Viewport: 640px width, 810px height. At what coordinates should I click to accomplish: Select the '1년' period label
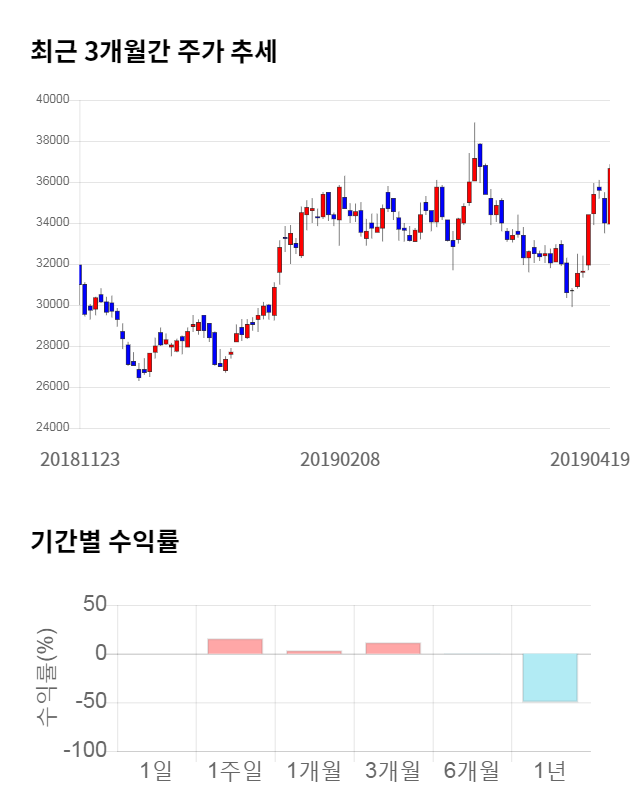pyautogui.click(x=550, y=771)
